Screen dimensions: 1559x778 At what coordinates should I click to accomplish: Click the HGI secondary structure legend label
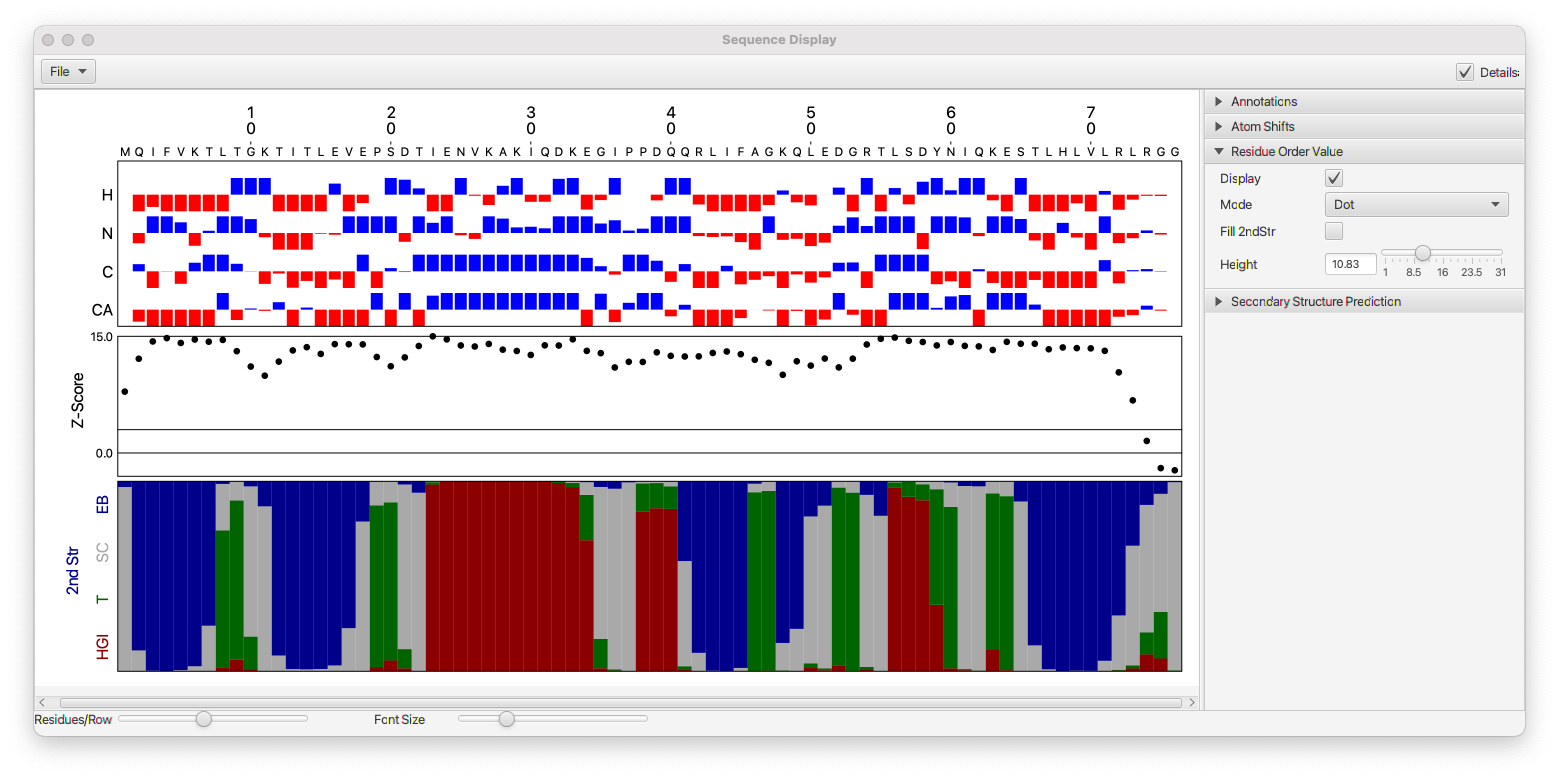[102, 647]
